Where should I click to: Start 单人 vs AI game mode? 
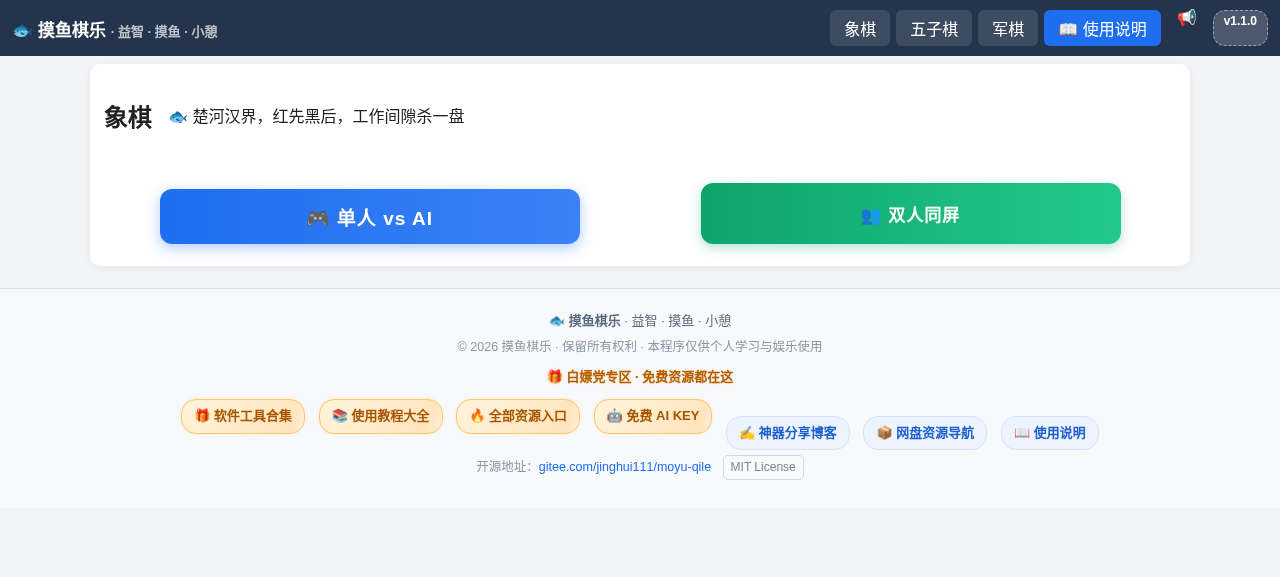click(x=370, y=217)
